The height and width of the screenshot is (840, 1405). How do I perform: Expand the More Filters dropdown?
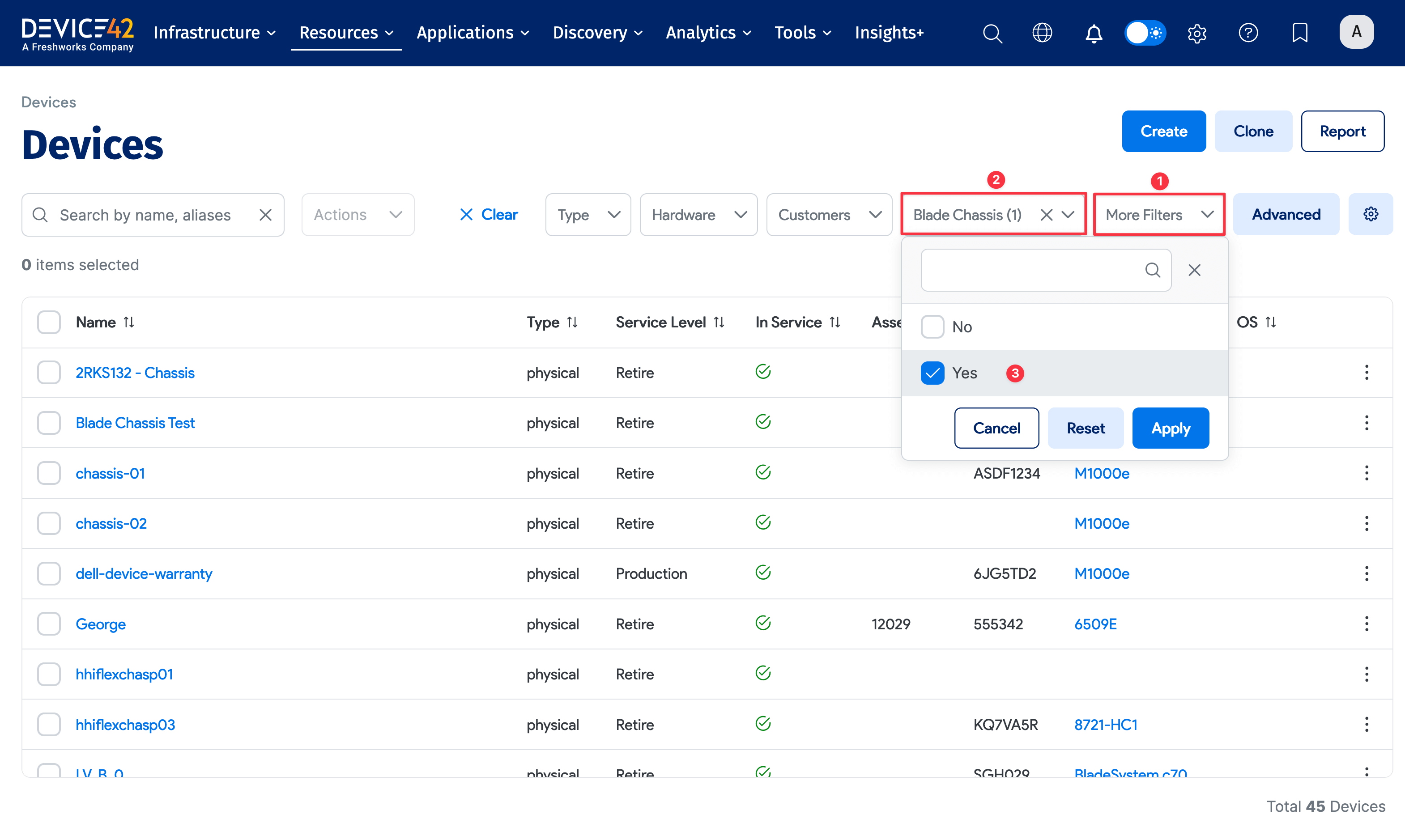pyautogui.click(x=1158, y=215)
